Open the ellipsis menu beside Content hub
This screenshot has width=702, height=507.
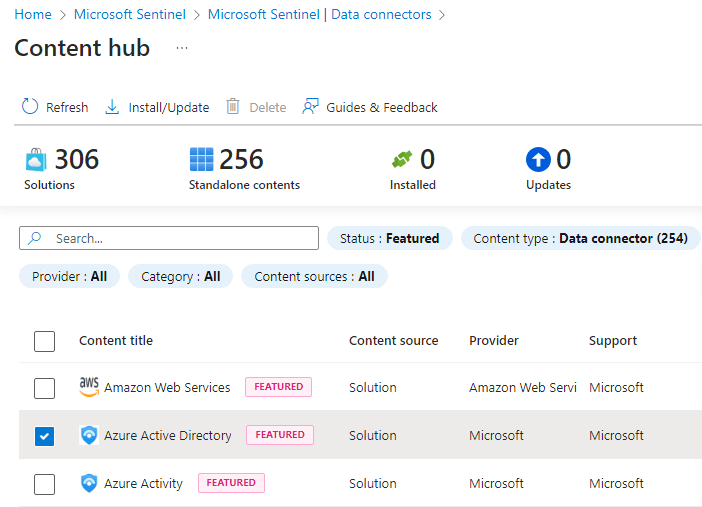point(181,48)
